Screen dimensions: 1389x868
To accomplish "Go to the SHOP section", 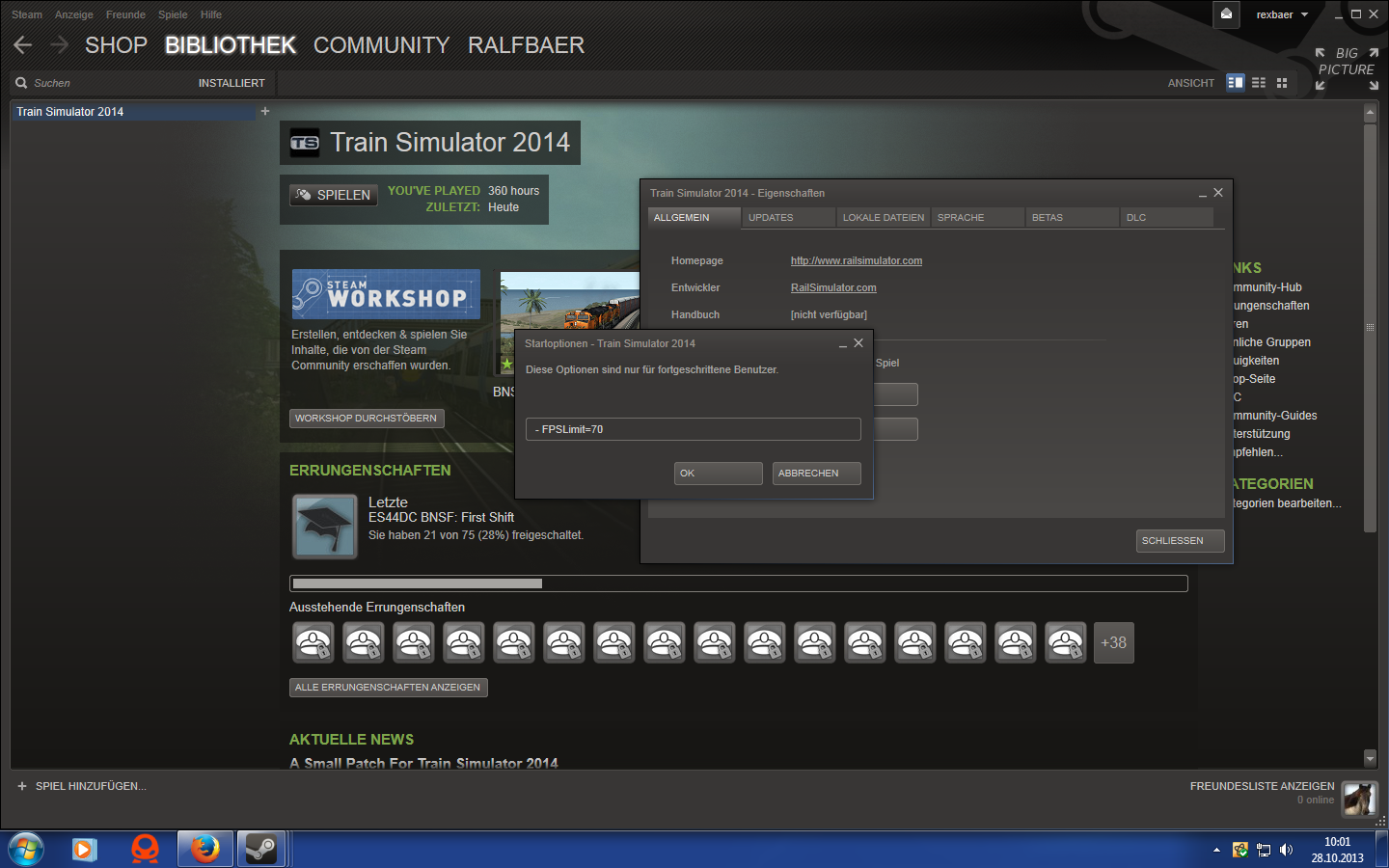I will tap(116, 45).
